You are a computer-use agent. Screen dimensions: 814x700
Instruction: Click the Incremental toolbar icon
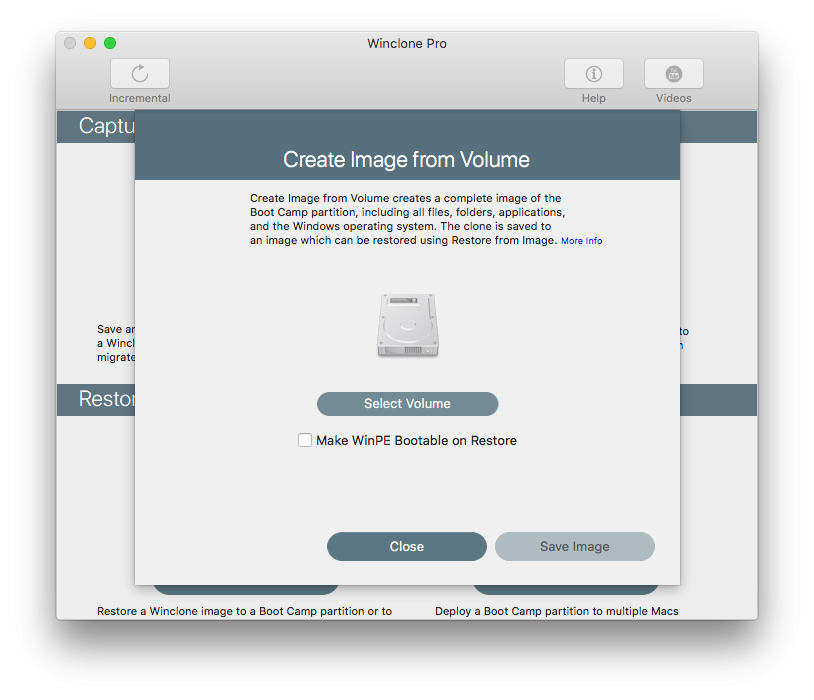pyautogui.click(x=140, y=74)
